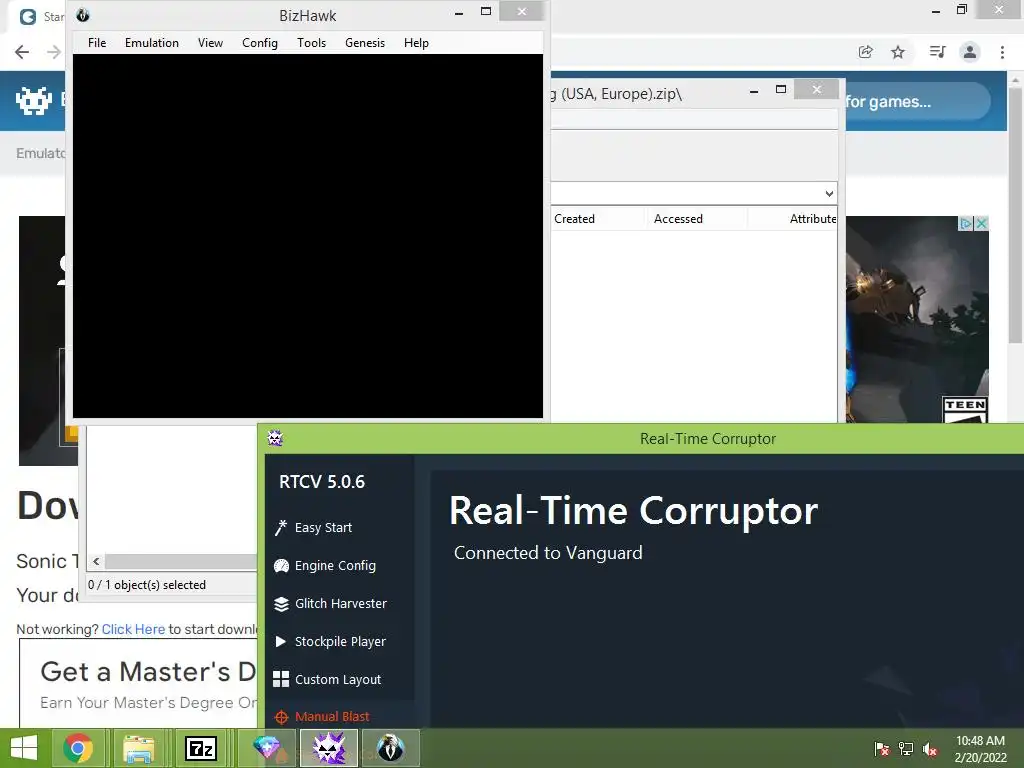Open the Tools menu in BizHawk
The height and width of the screenshot is (768, 1024).
pyautogui.click(x=312, y=43)
